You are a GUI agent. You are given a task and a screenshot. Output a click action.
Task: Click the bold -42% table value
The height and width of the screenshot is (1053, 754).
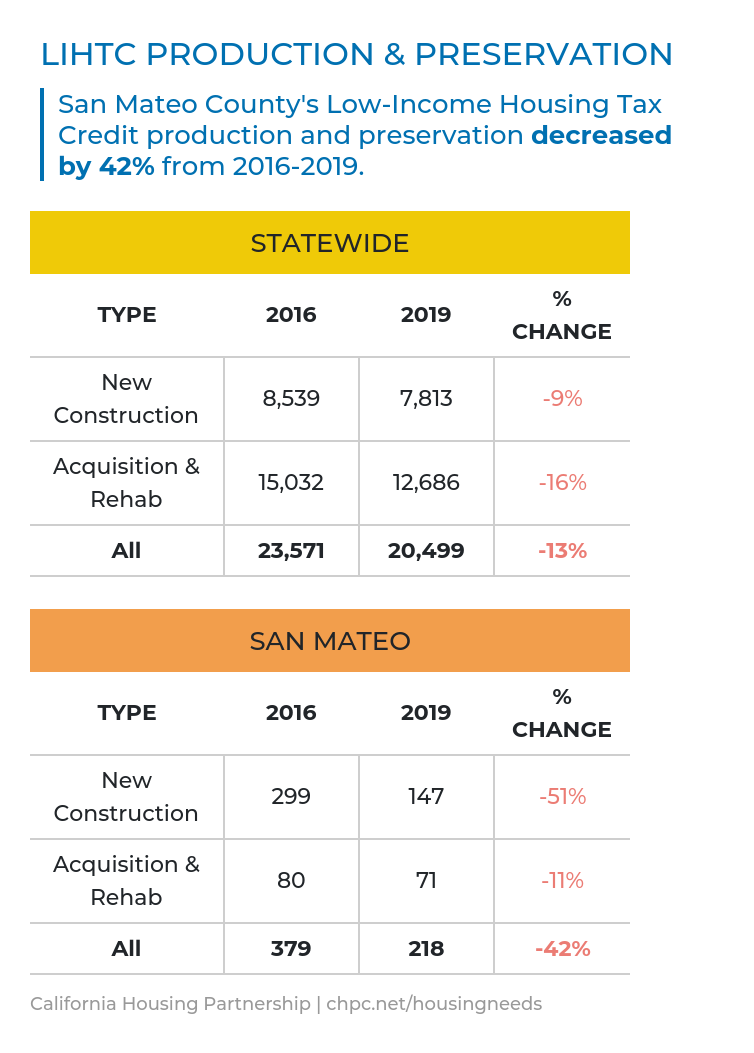562,948
